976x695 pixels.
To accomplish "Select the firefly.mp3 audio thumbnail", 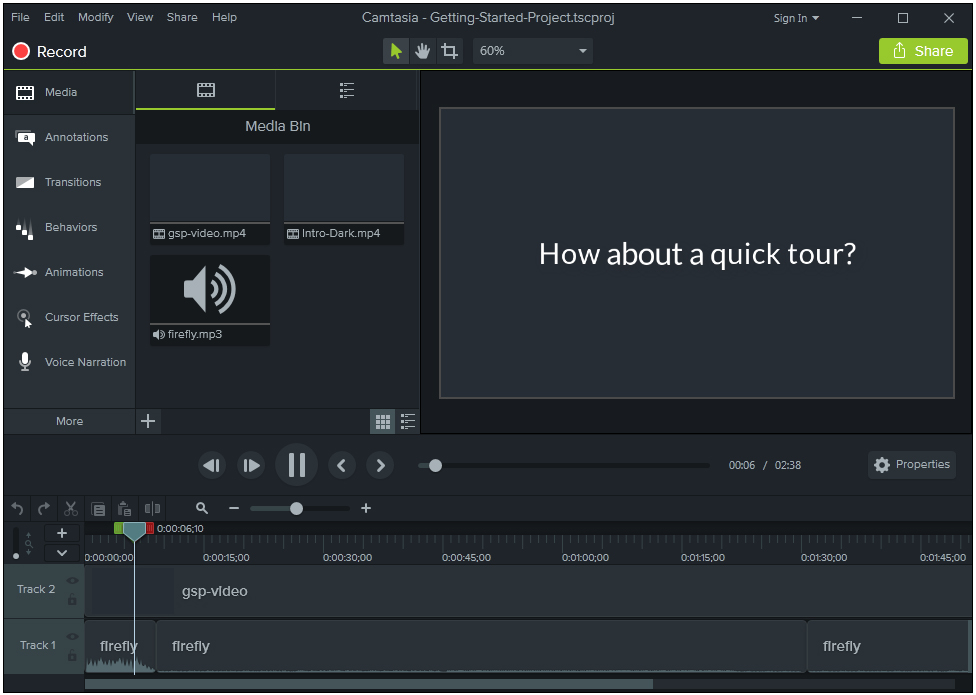I will tap(210, 300).
